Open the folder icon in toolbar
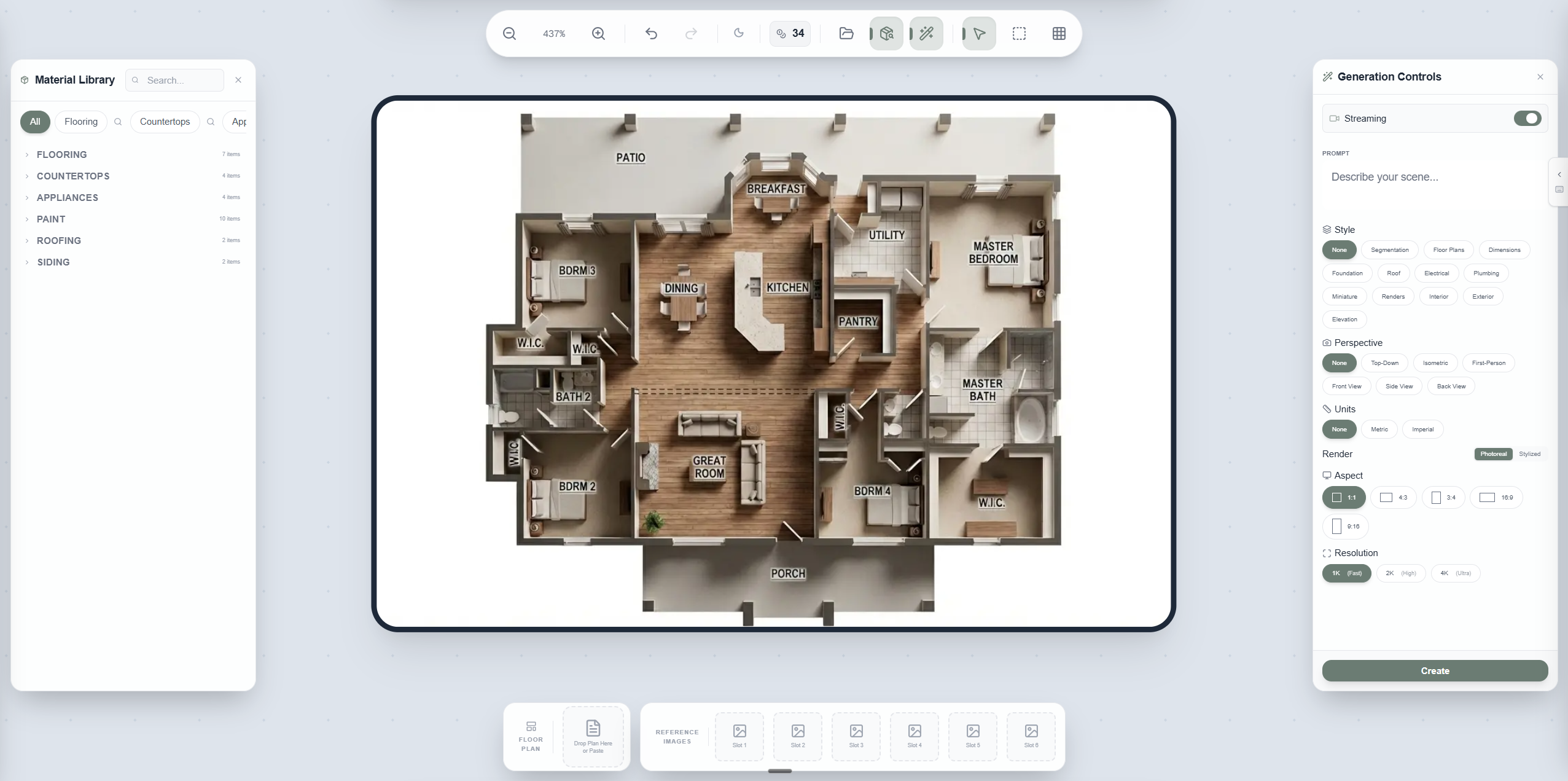 click(x=846, y=34)
